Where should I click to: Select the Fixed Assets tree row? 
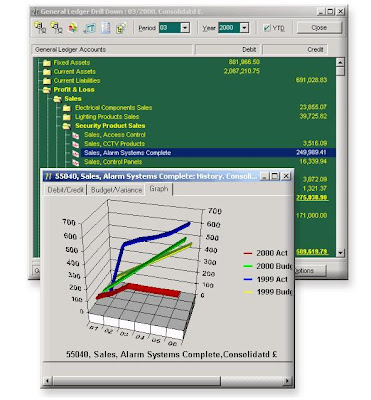(x=72, y=62)
